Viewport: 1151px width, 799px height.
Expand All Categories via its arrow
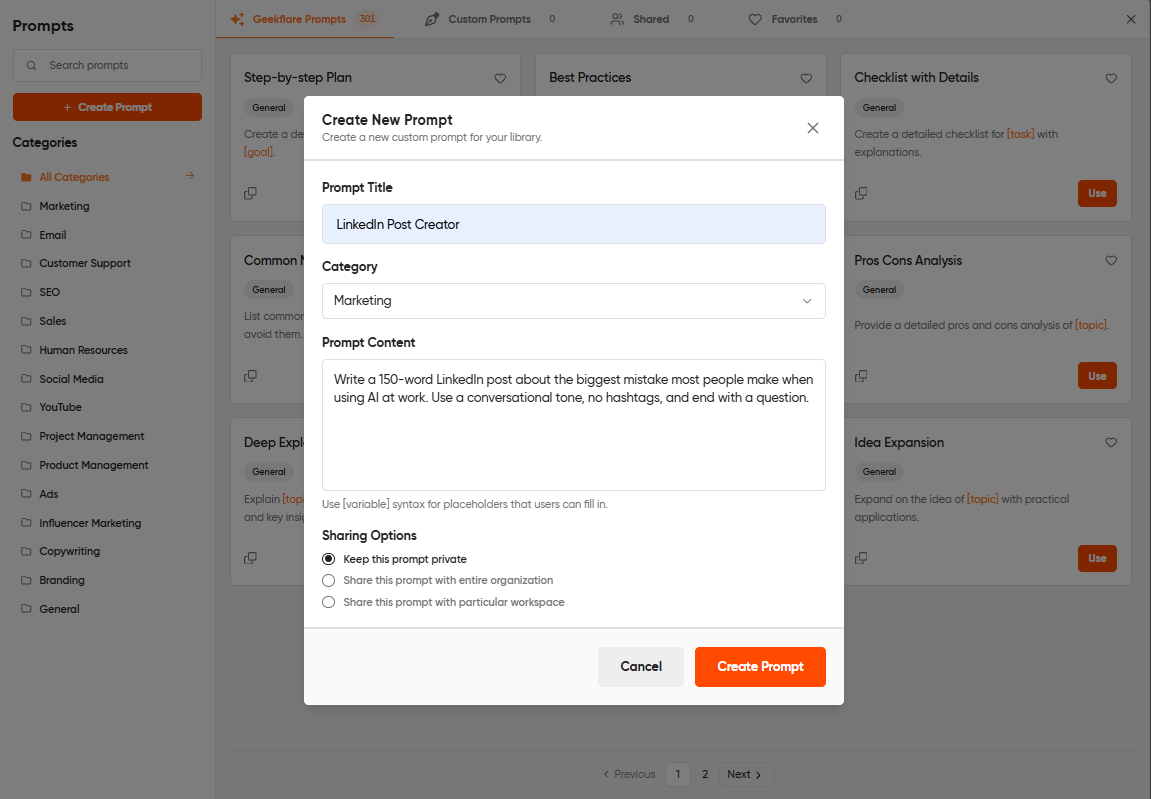coord(189,176)
